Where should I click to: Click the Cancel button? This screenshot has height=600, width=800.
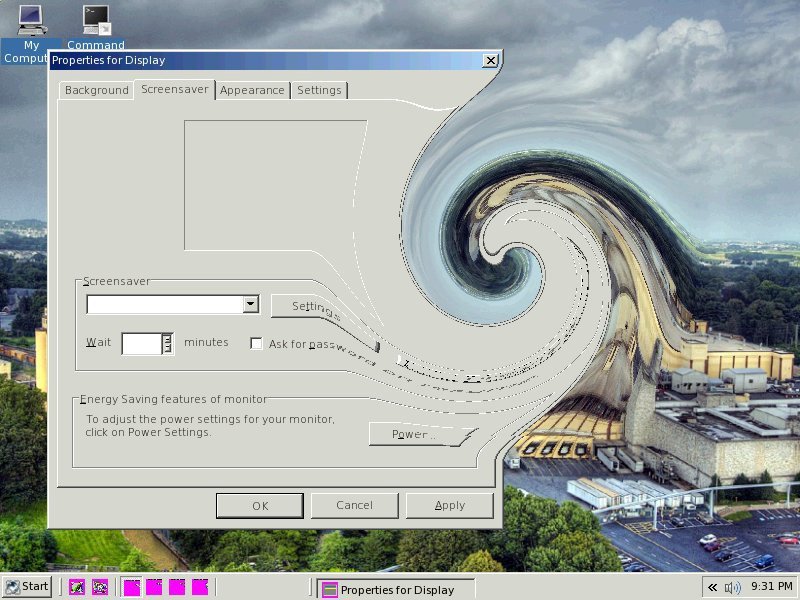[354, 505]
